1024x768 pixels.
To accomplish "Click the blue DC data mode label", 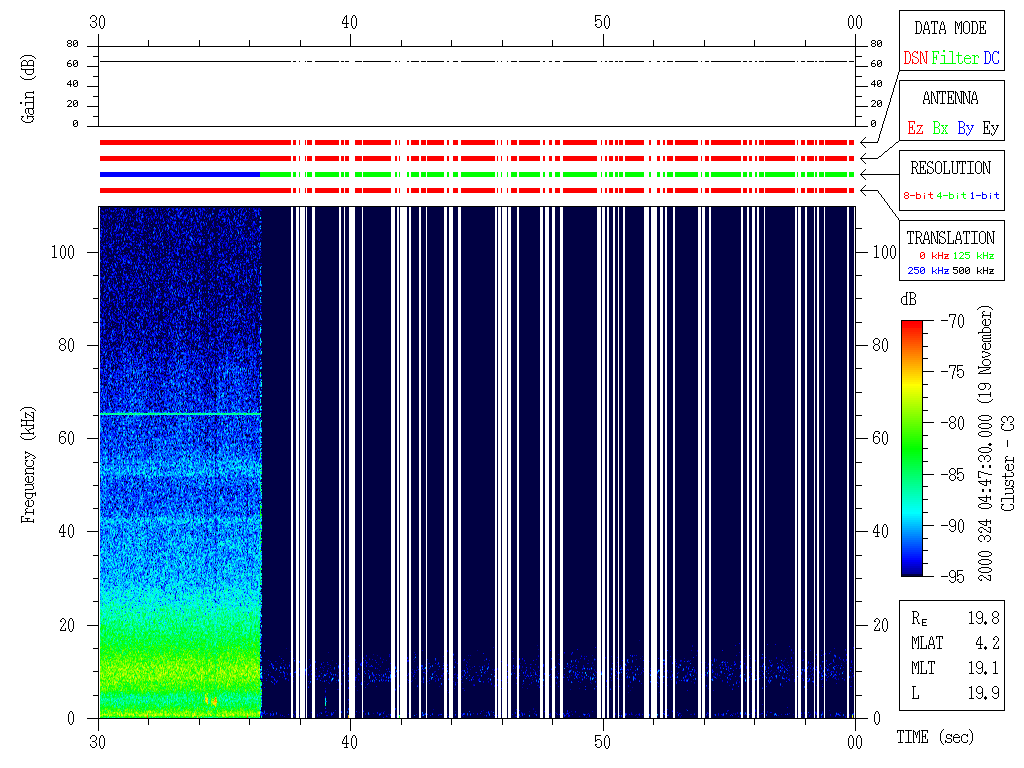I will click(x=991, y=59).
